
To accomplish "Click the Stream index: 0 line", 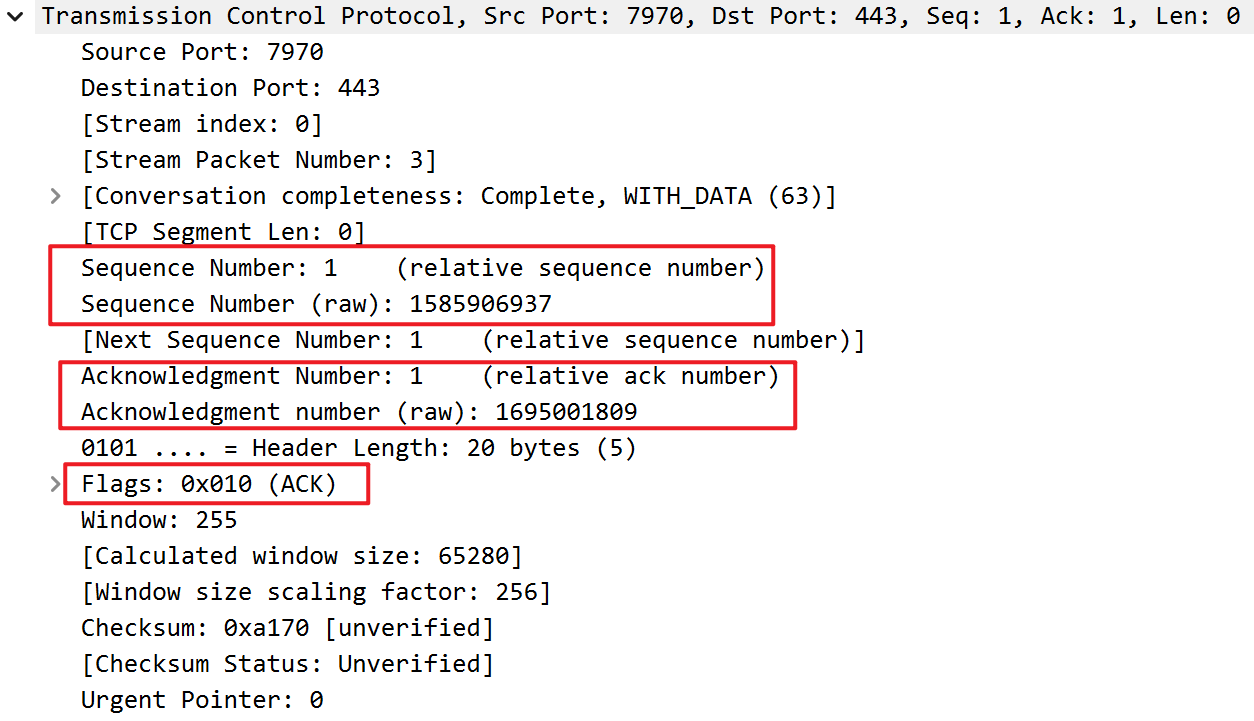I will coord(201,124).
